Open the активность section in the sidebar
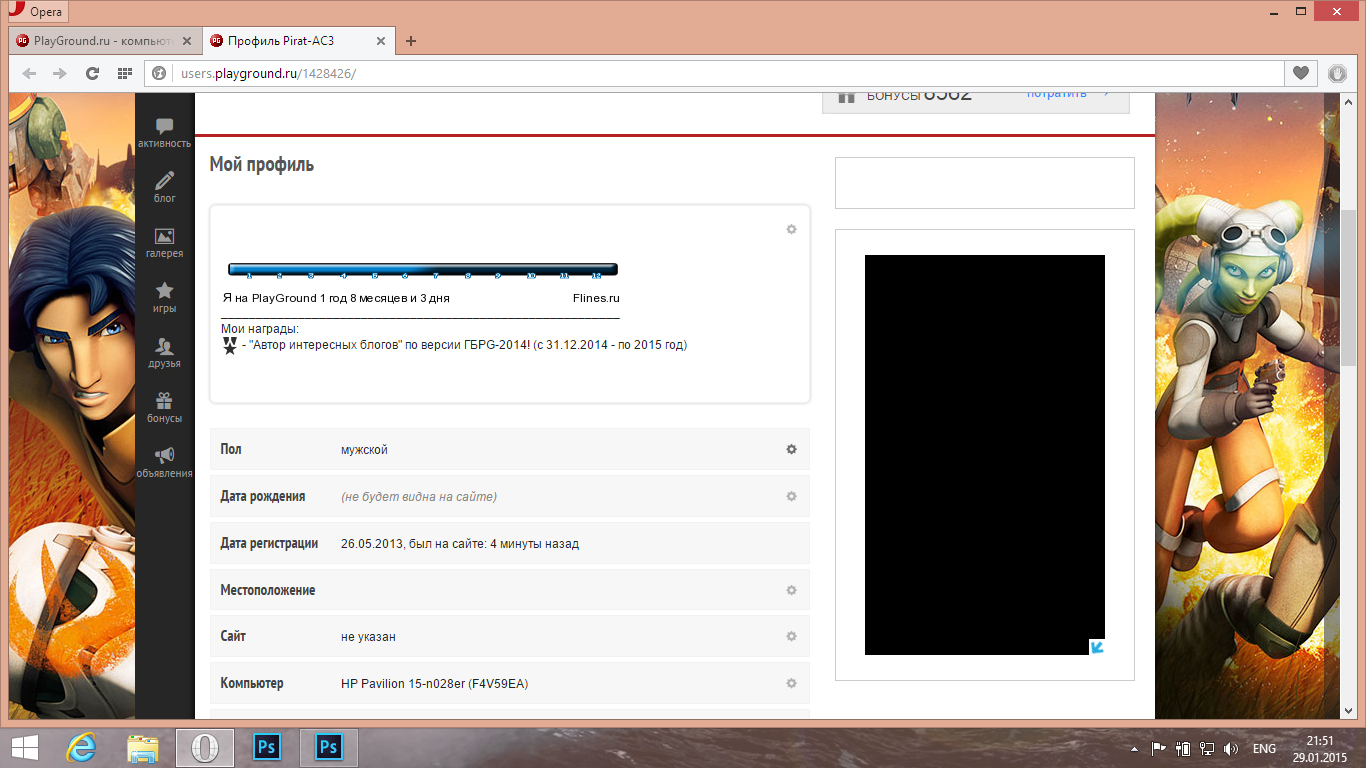 (164, 132)
